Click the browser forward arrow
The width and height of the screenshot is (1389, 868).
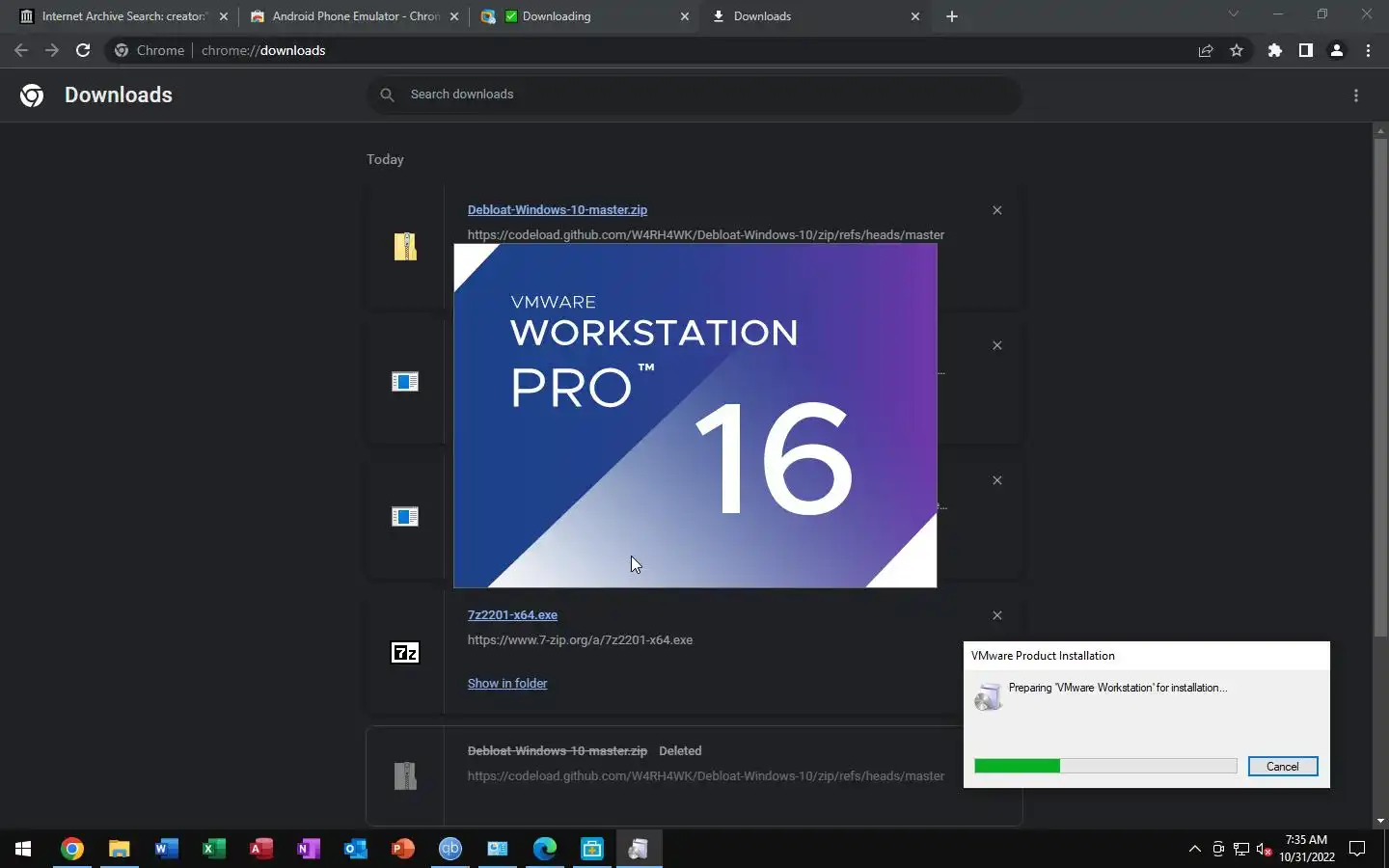(52, 50)
